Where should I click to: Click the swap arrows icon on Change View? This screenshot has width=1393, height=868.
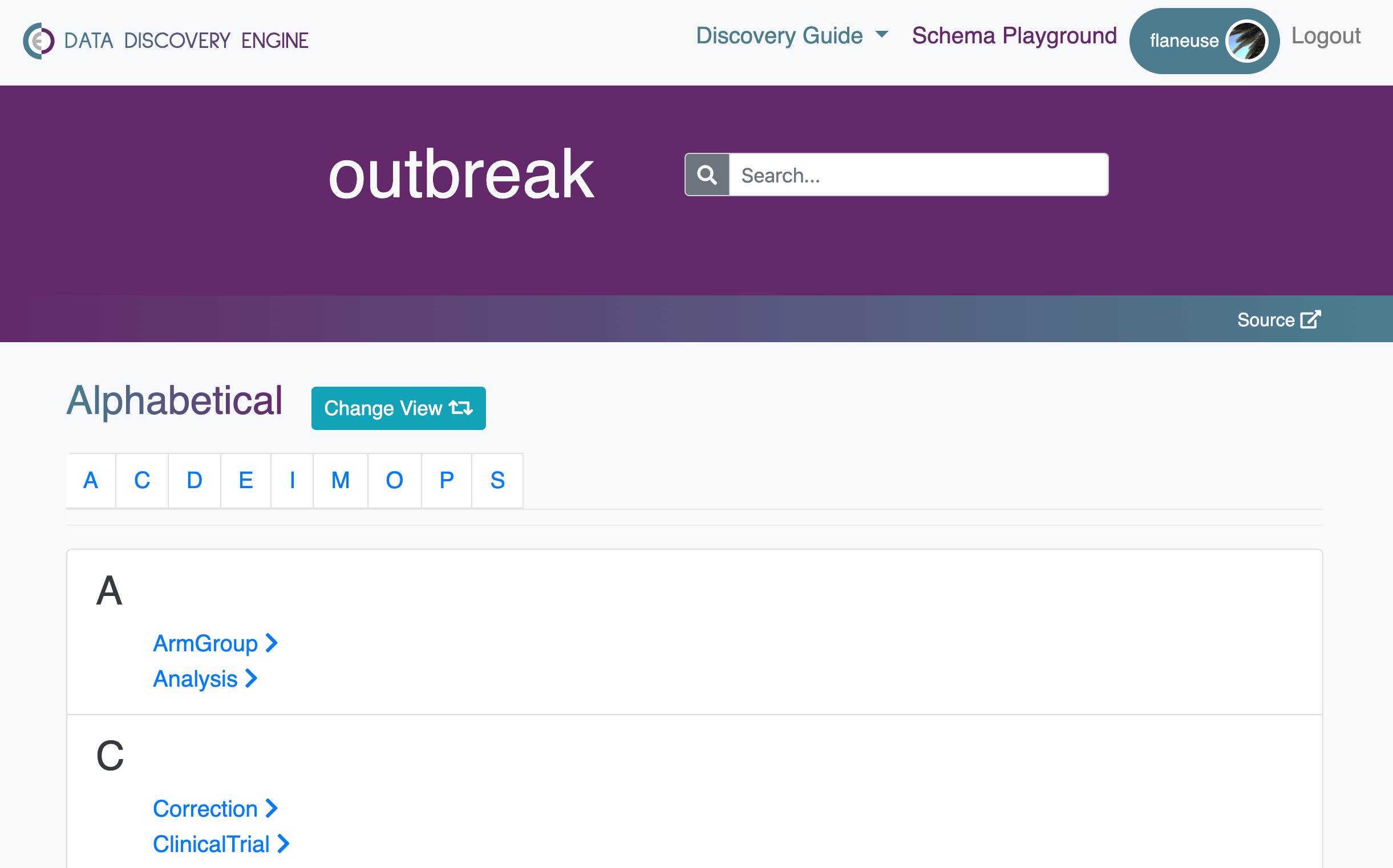pos(460,408)
